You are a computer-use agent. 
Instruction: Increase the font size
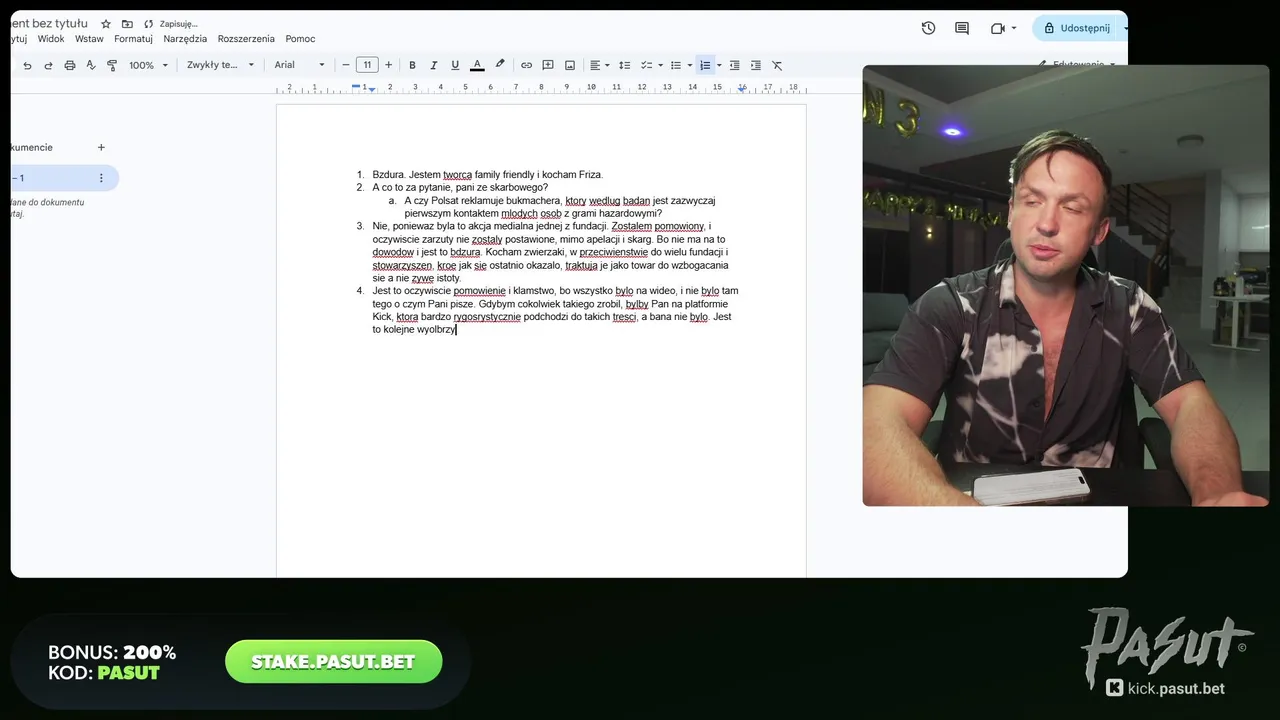click(x=388, y=65)
